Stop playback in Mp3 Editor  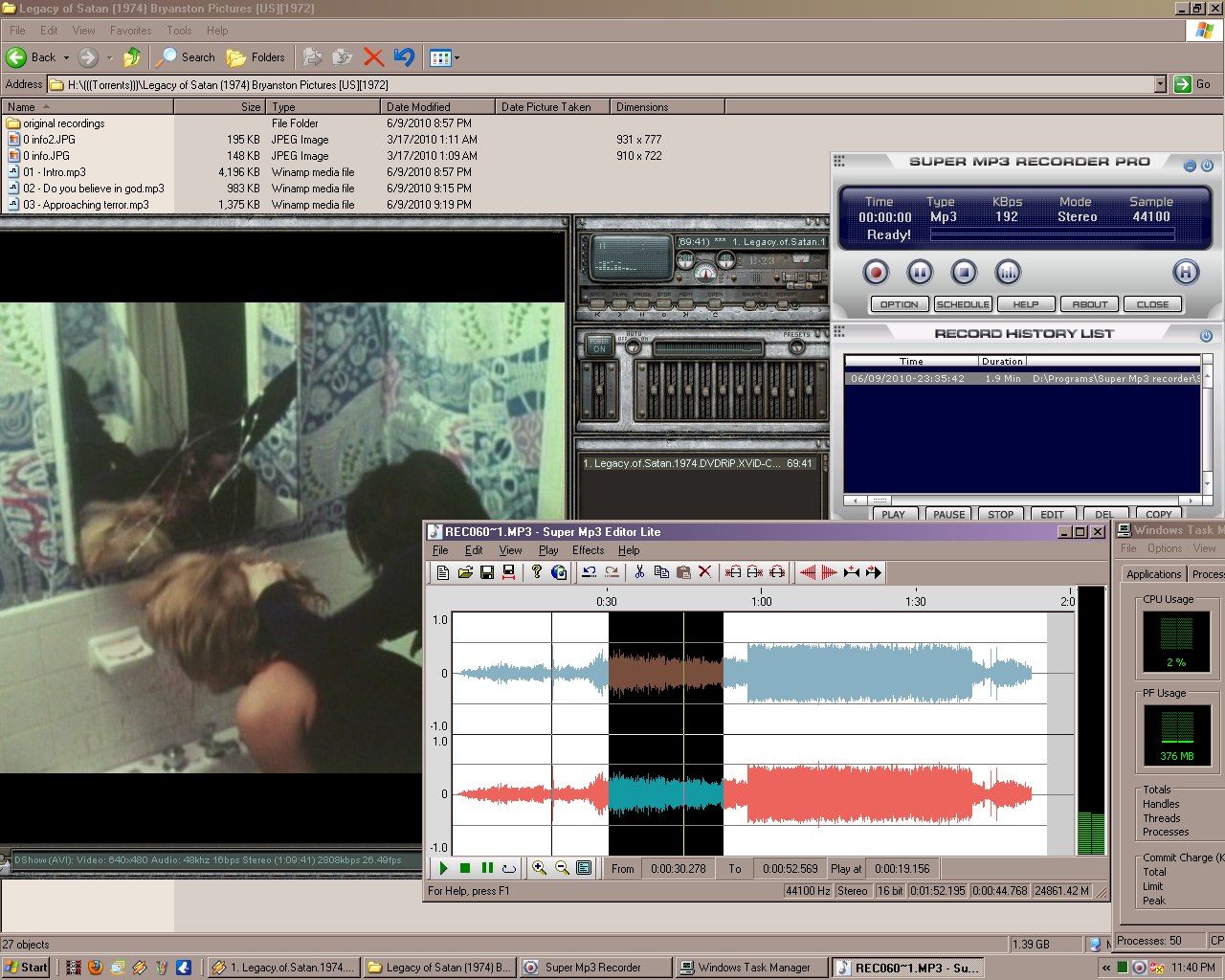tap(465, 868)
